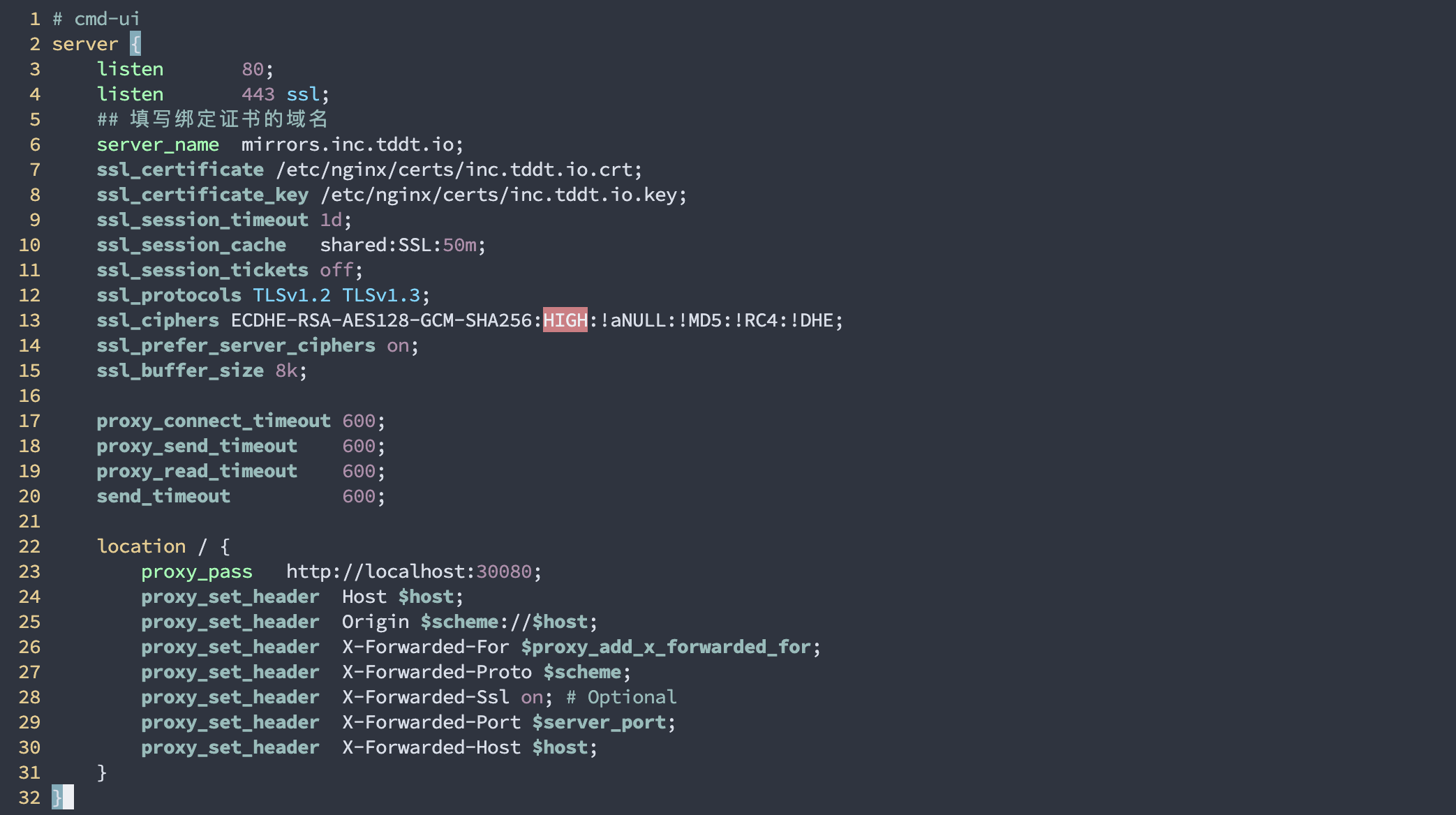Click the closing brace on line 32
Image resolution: width=1456 pixels, height=815 pixels.
point(57,798)
